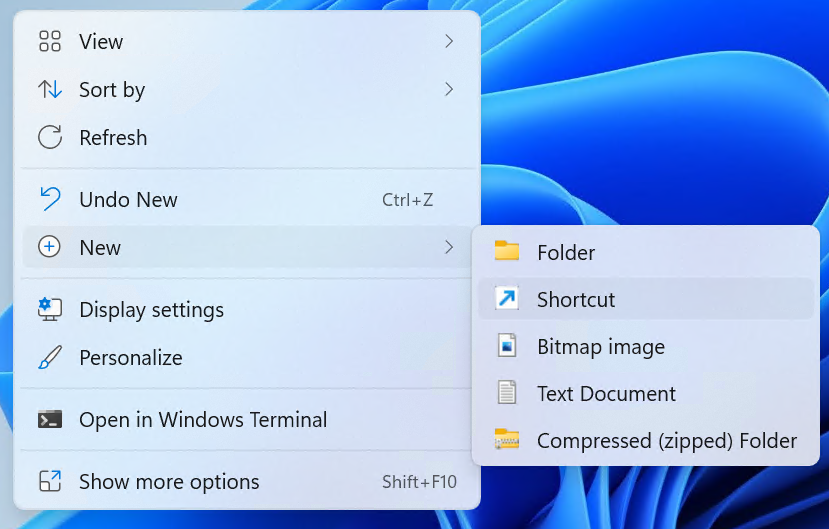
Task: Click the Shortcut arrow icon
Action: point(507,299)
